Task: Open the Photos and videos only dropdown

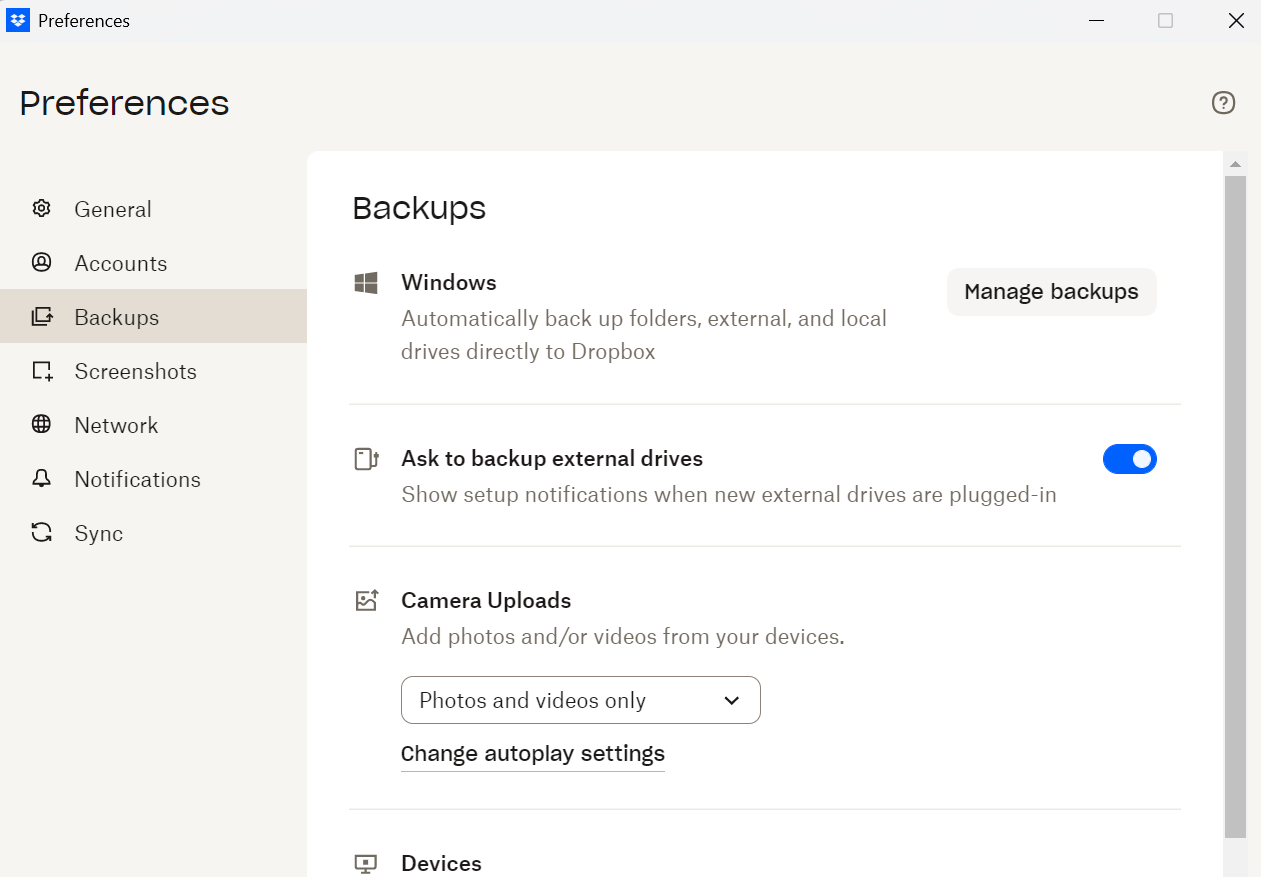Action: (580, 700)
